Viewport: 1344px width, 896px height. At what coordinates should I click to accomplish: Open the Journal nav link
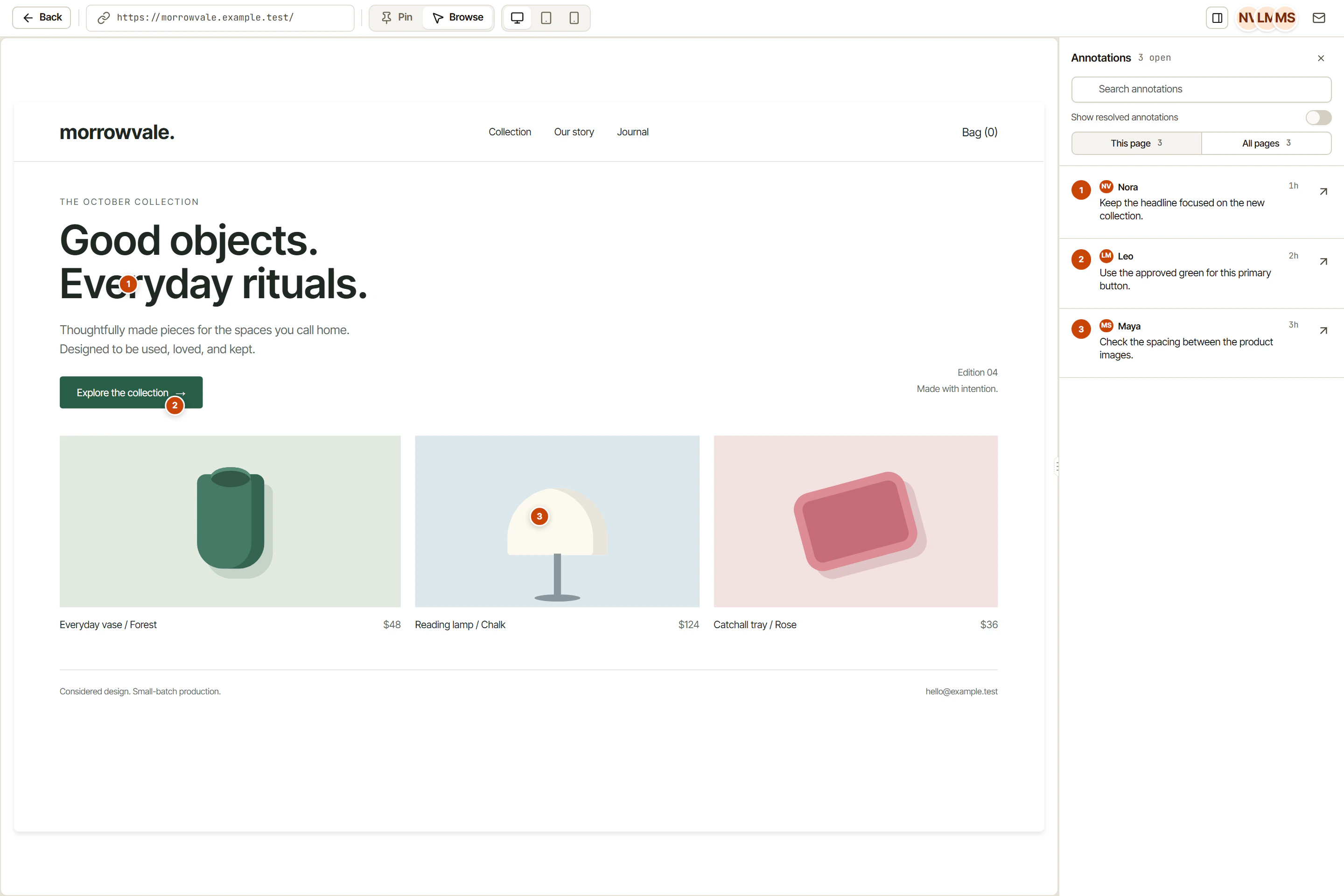(x=633, y=132)
